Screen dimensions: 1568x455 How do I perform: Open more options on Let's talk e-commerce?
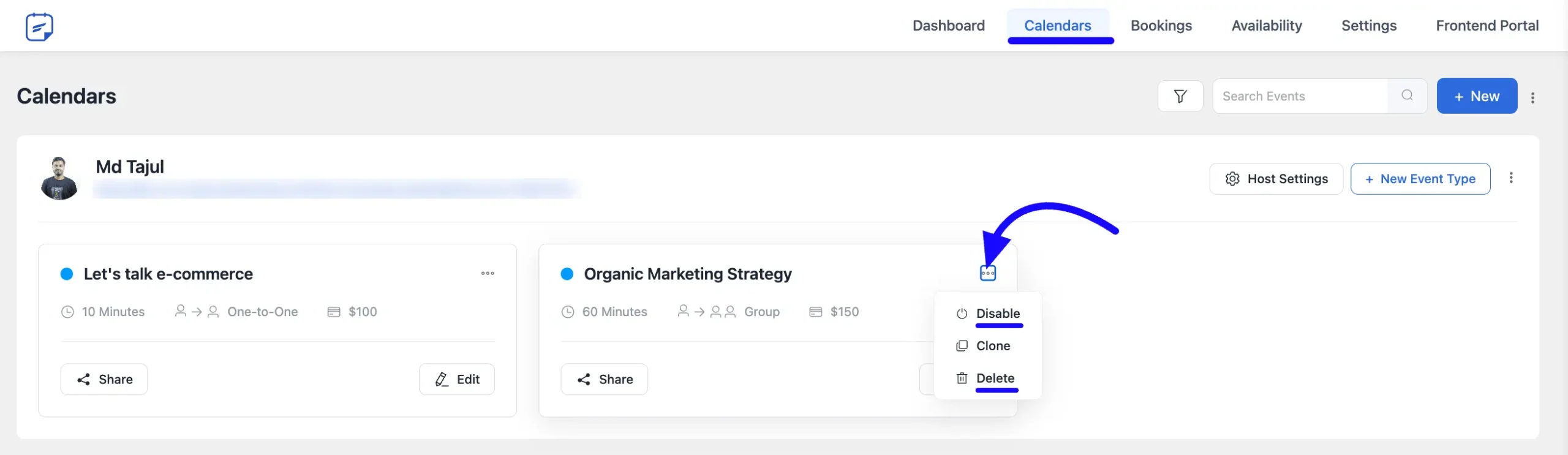(488, 274)
